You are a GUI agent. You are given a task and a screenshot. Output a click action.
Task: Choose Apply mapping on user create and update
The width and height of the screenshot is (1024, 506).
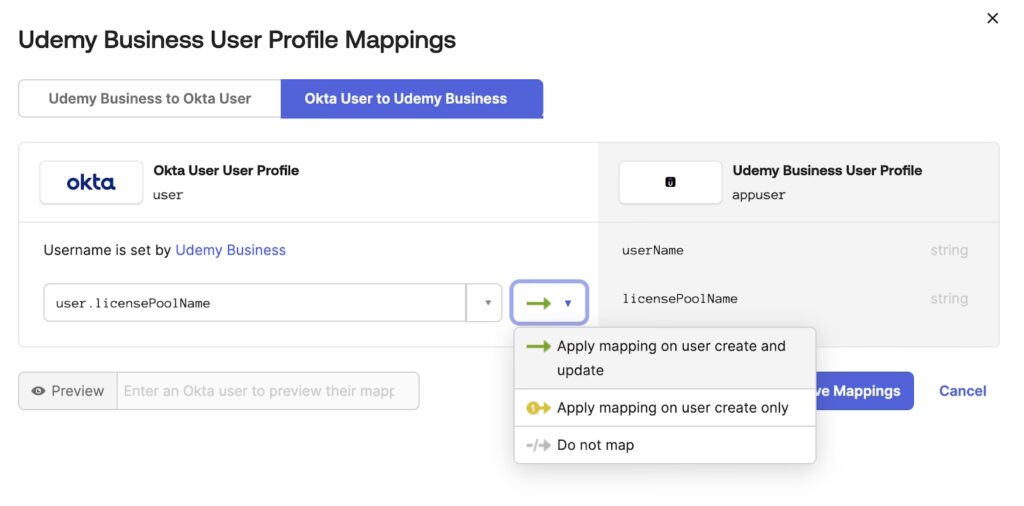tap(671, 357)
